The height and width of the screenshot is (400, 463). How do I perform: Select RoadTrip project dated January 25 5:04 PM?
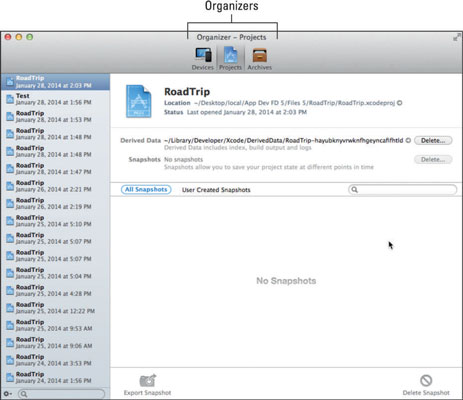(55, 273)
